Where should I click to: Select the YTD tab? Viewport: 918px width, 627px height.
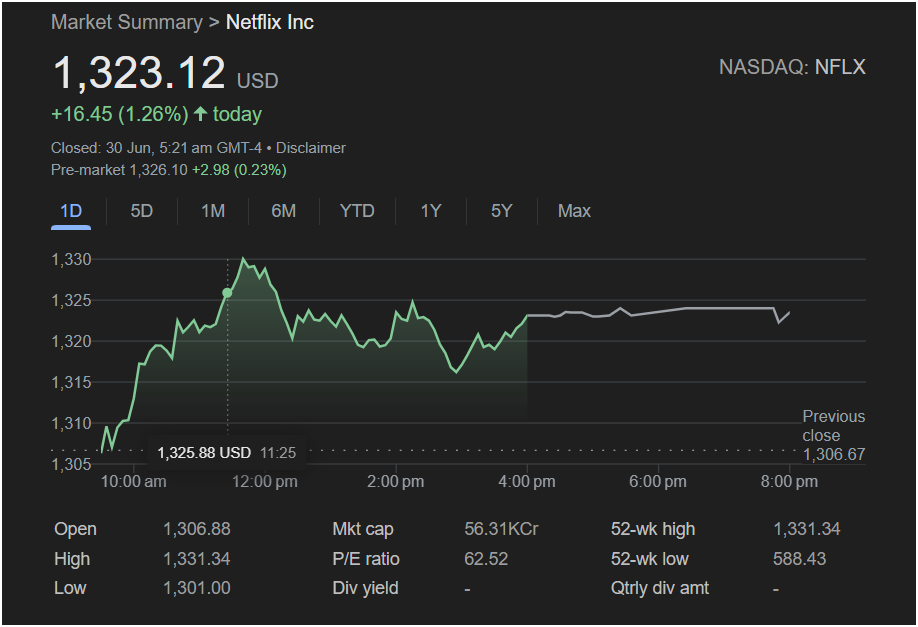coord(357,211)
